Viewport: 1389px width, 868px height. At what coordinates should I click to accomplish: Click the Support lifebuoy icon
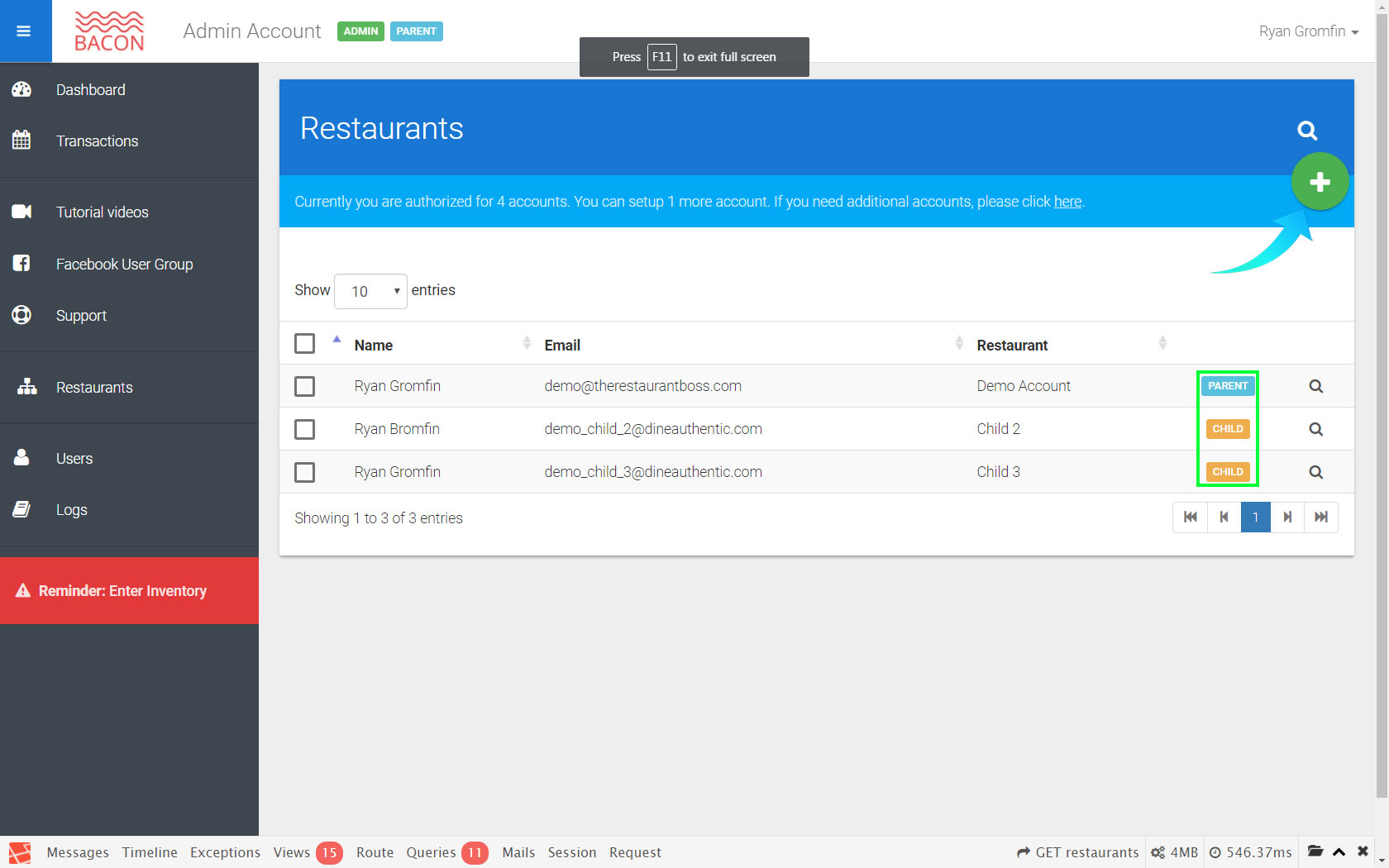pyautogui.click(x=21, y=315)
